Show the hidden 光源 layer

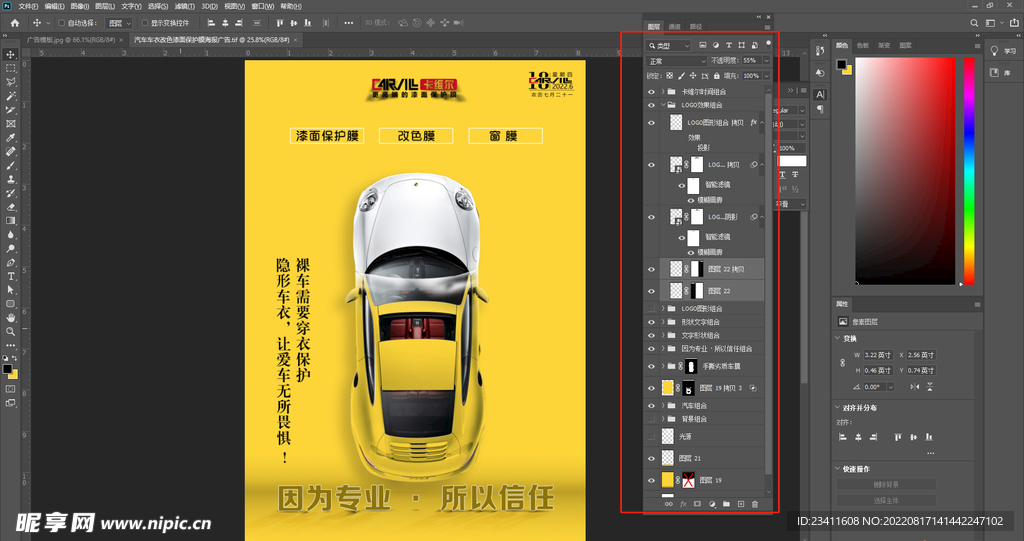652,437
